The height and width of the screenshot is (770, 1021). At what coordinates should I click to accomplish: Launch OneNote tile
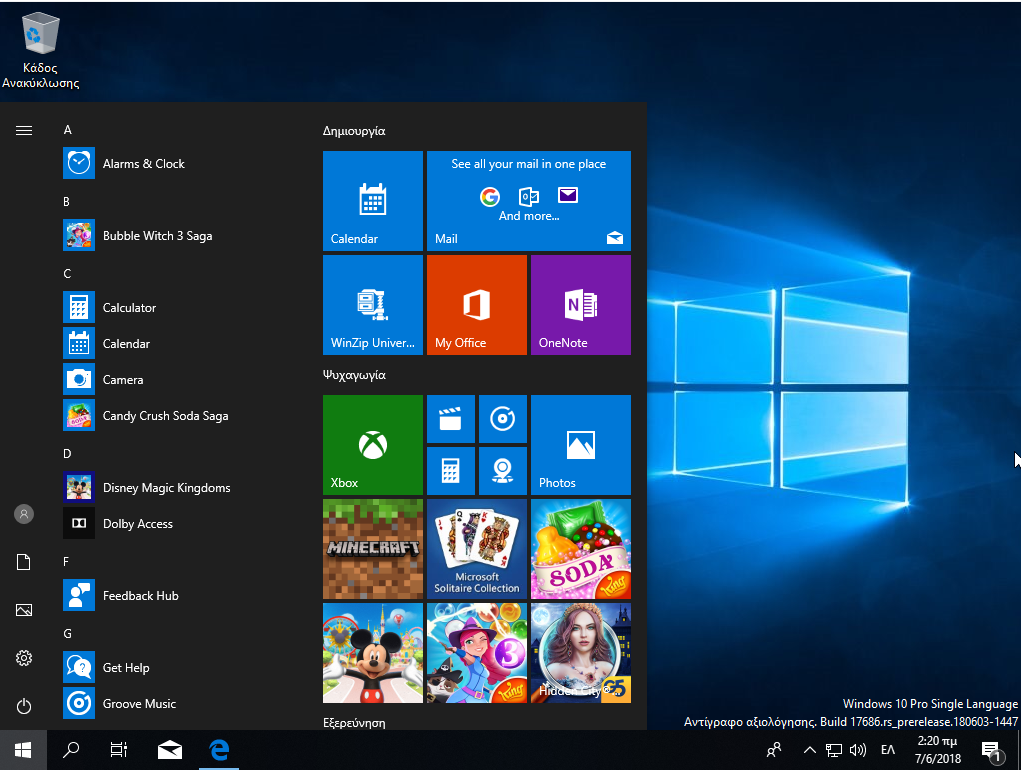tap(581, 305)
